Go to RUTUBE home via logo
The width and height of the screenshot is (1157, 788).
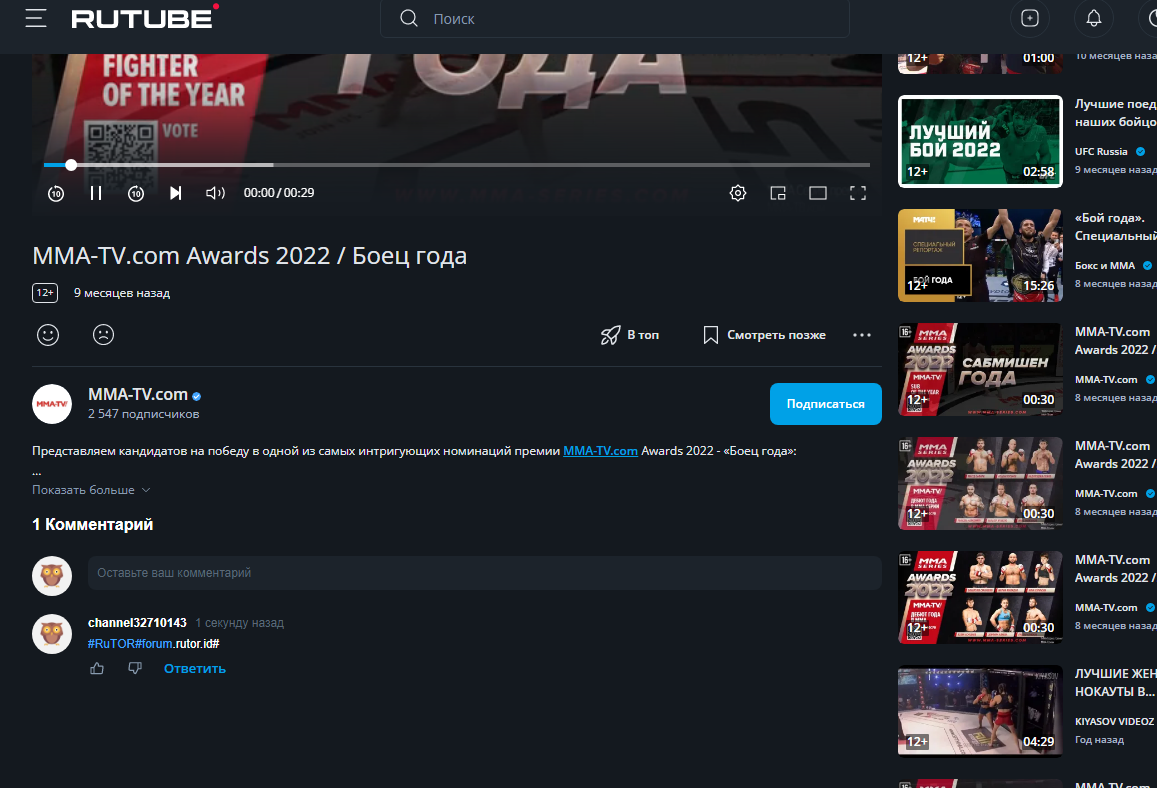click(145, 18)
